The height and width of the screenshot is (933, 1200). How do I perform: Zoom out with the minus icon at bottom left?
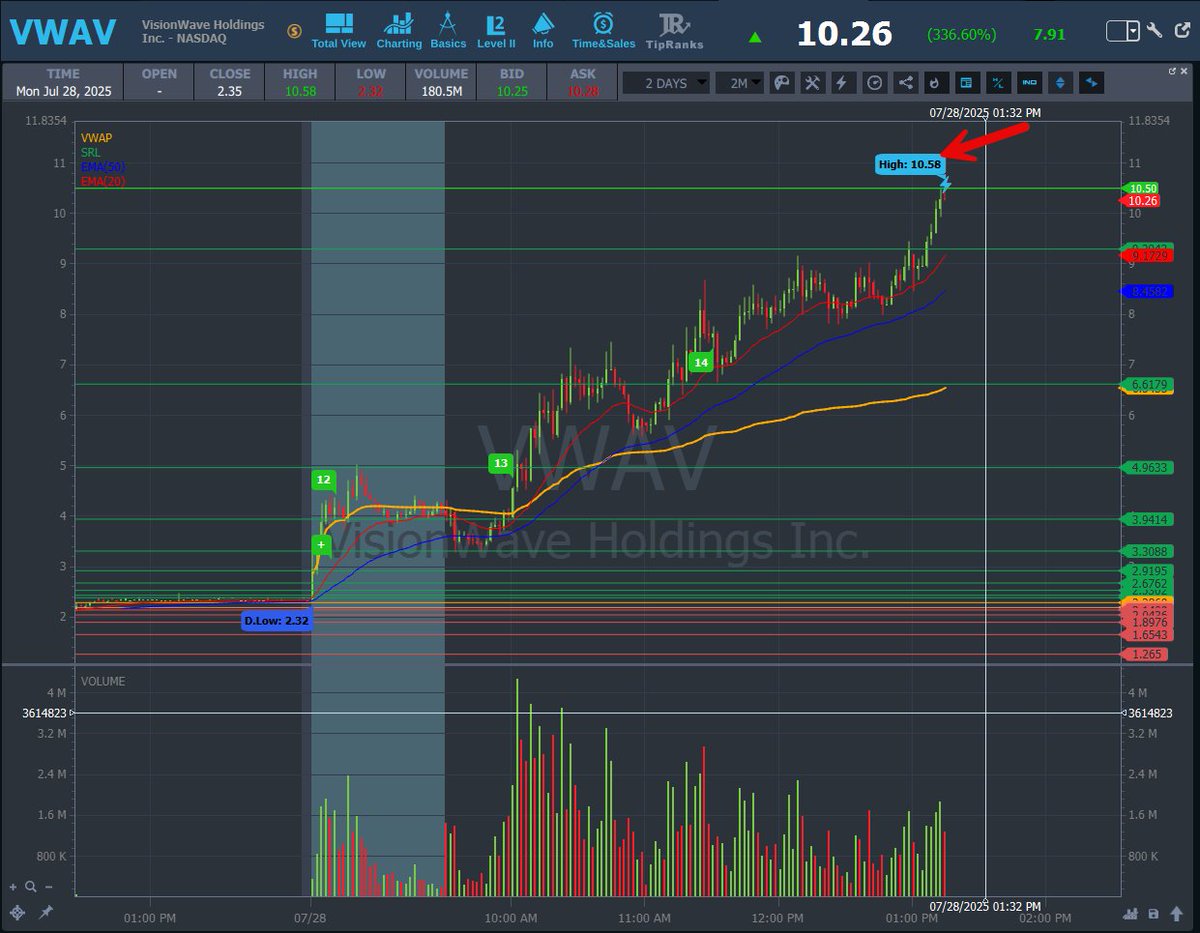48,886
